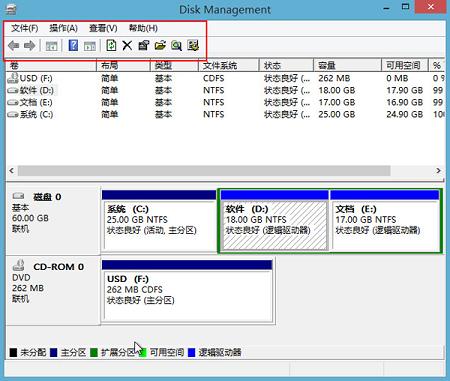The width and height of the screenshot is (450, 381).
Task: Click the Forward arrow toolbar icon
Action: (30, 45)
